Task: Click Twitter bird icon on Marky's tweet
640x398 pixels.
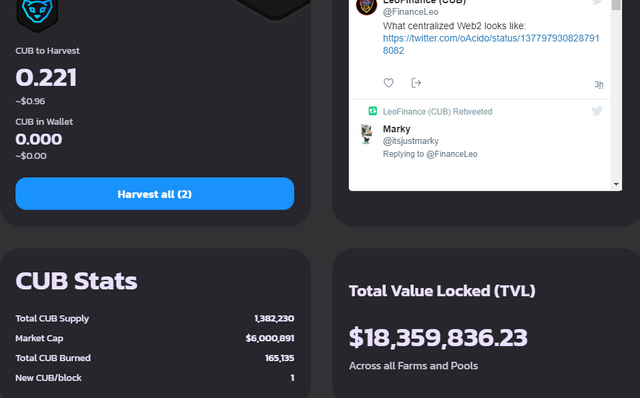Action: coord(597,111)
